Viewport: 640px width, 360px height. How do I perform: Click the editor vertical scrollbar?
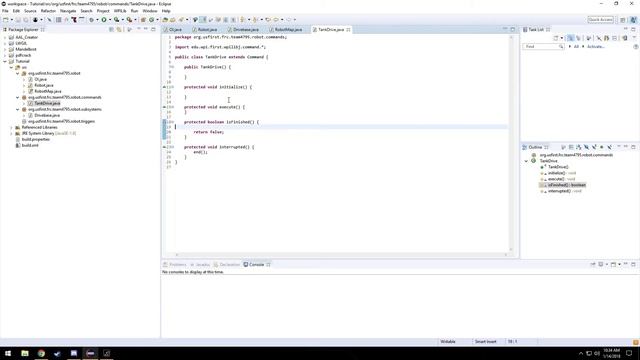(511, 143)
